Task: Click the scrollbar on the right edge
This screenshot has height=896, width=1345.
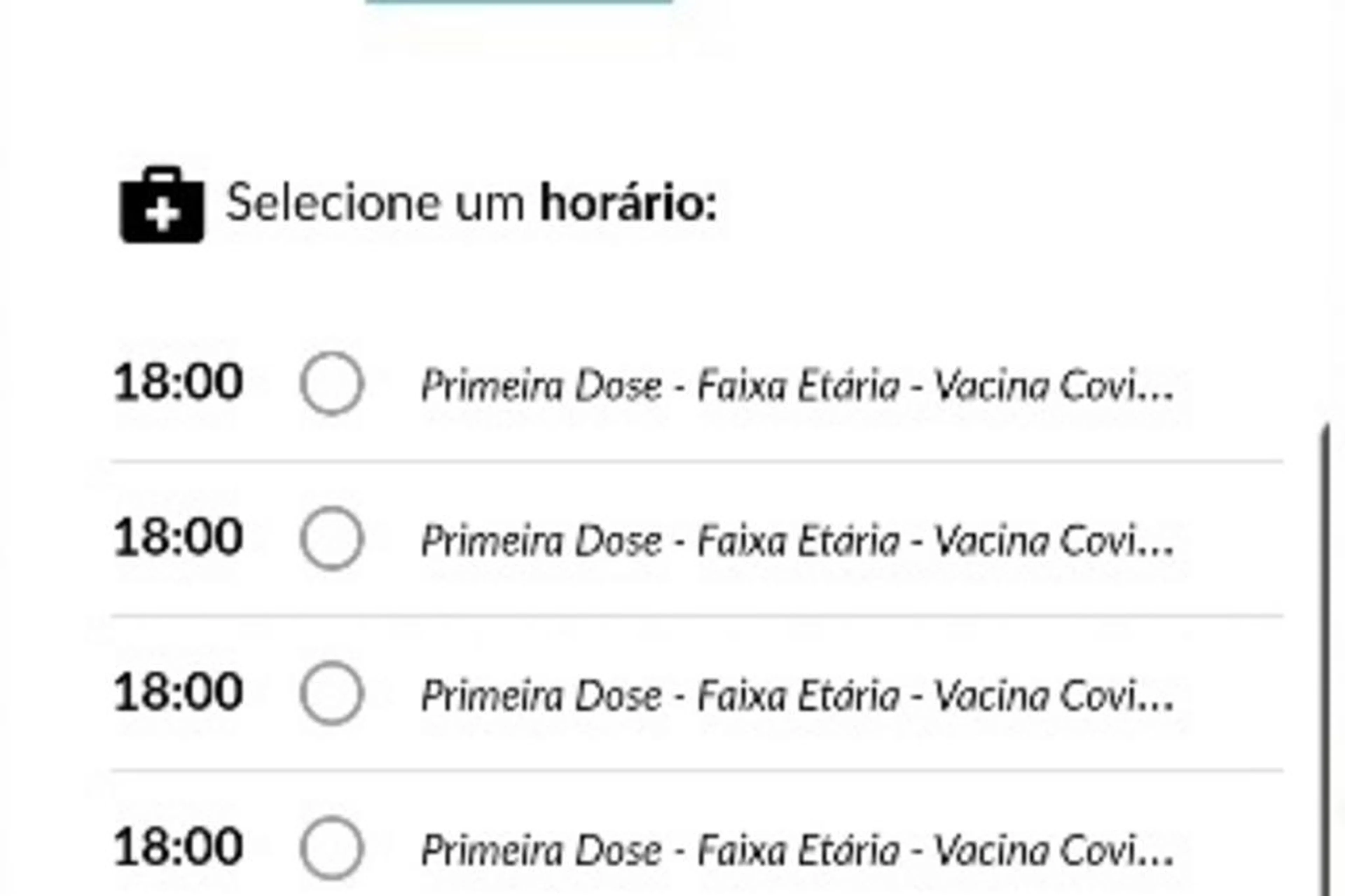Action: (1326, 629)
